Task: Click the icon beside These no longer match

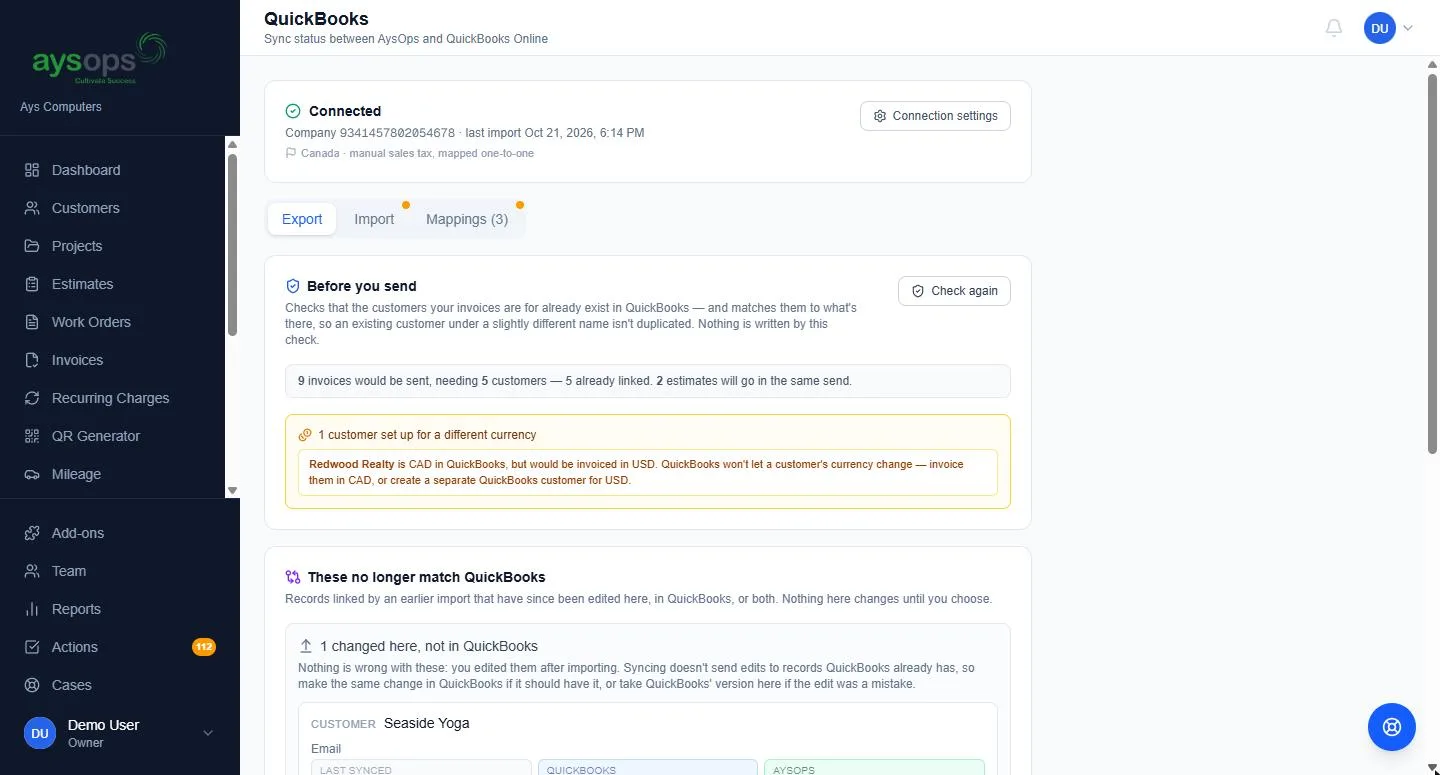Action: (293, 577)
